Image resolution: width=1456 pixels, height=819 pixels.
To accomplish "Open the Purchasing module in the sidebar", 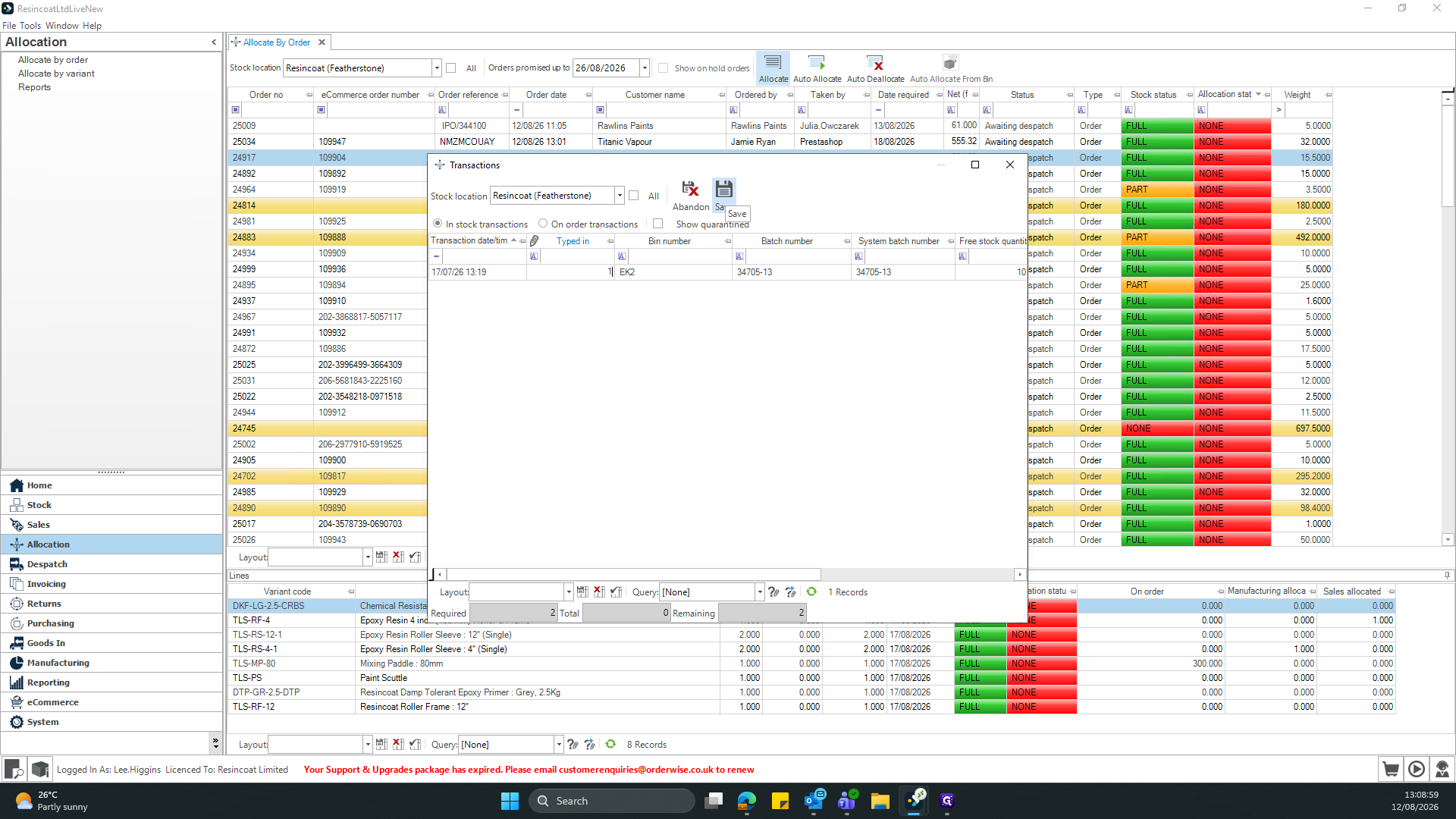I will (112, 623).
